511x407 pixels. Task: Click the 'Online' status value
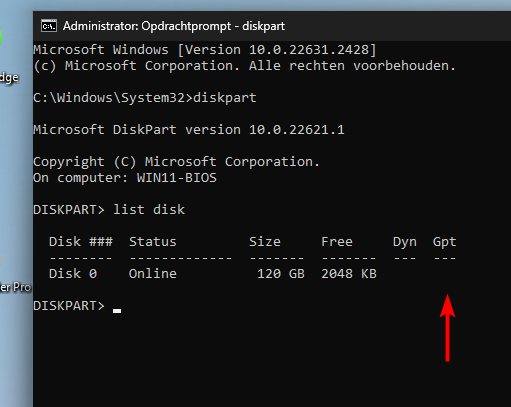pos(153,274)
